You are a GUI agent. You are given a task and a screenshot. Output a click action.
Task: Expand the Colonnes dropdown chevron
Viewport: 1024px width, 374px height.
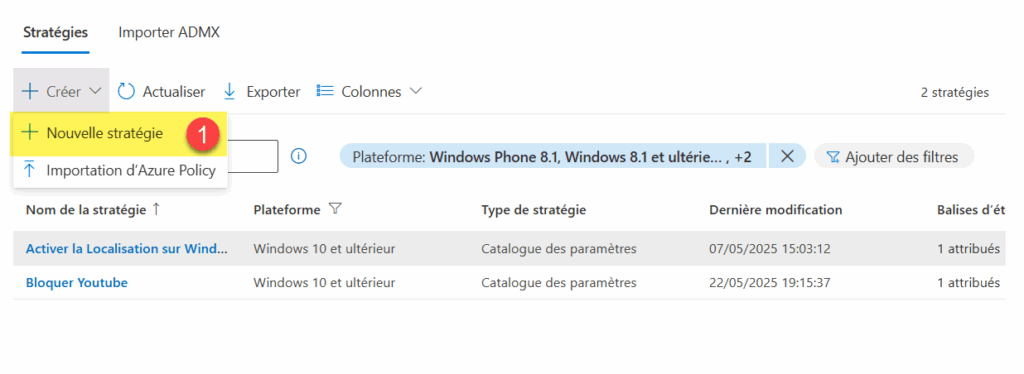click(416, 91)
